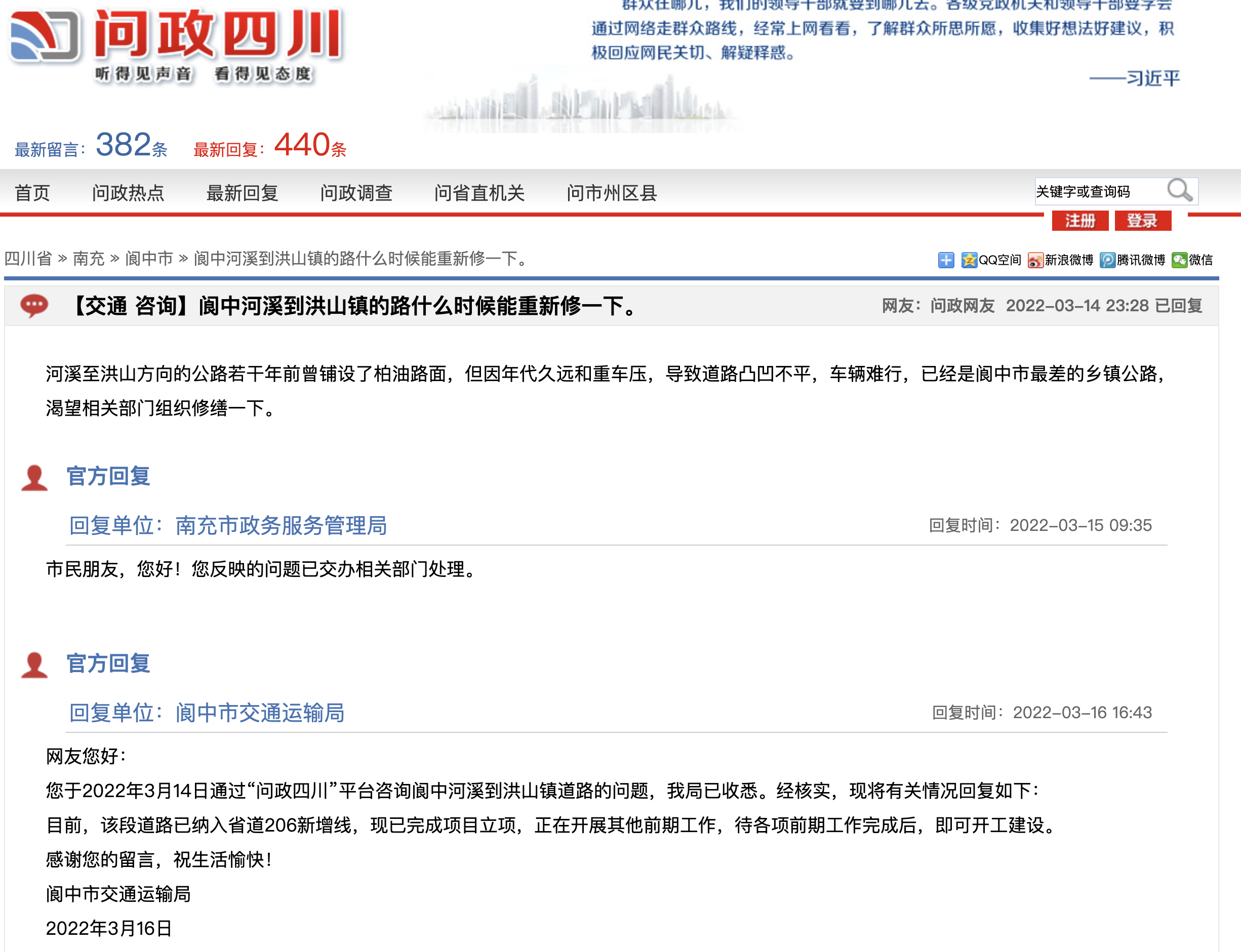Viewport: 1241px width, 952px height.
Task: Share to 腾讯微博 icon
Action: point(1107,260)
